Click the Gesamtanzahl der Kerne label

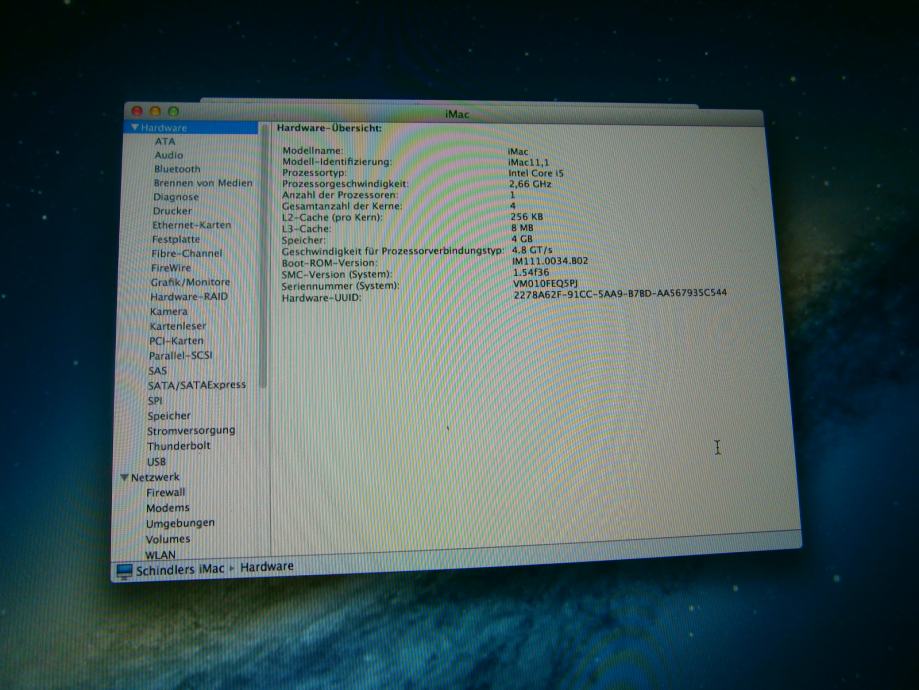coord(342,206)
